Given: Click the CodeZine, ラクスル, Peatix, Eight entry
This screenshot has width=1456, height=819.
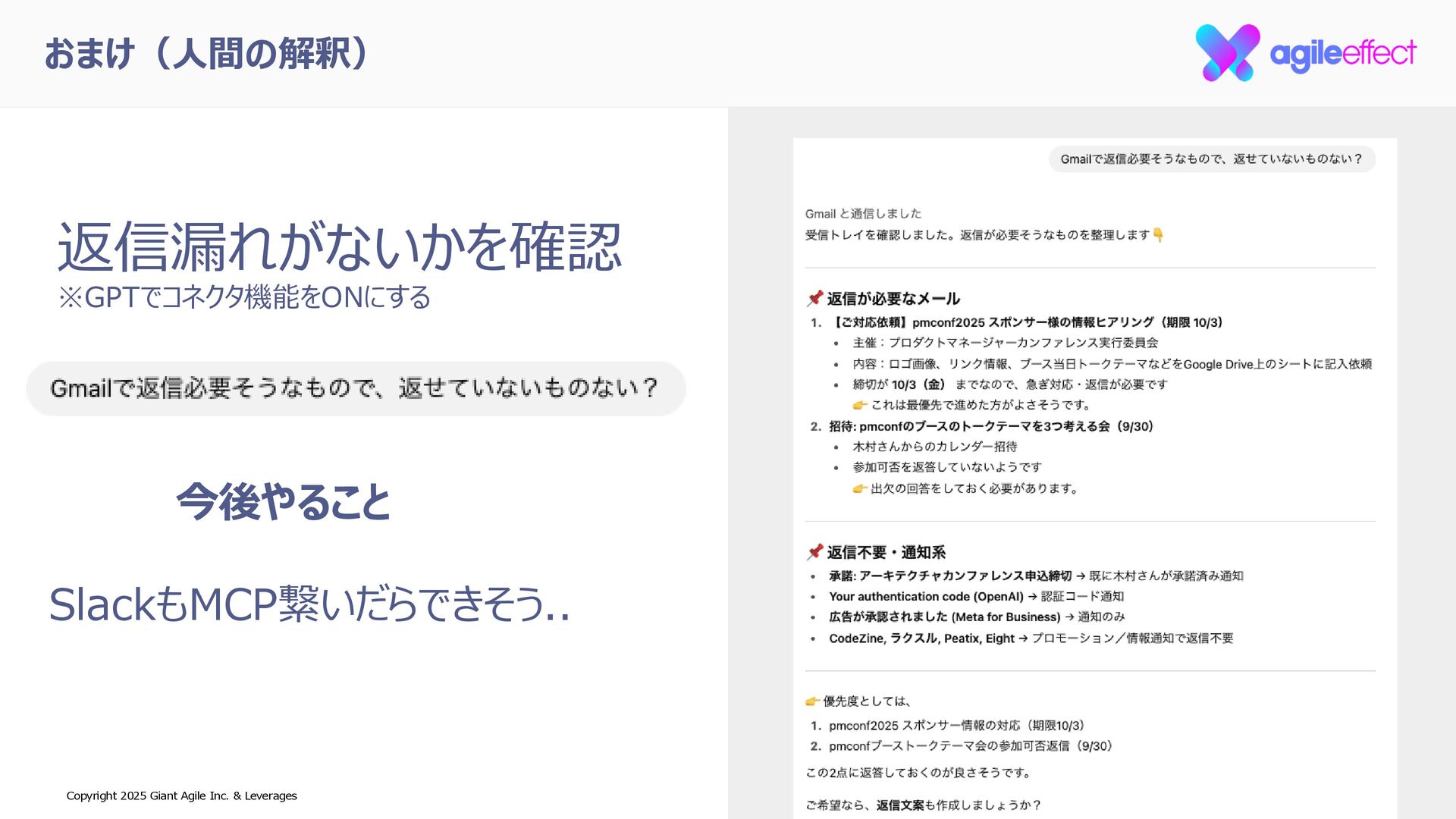Looking at the screenshot, I should click(x=921, y=639).
